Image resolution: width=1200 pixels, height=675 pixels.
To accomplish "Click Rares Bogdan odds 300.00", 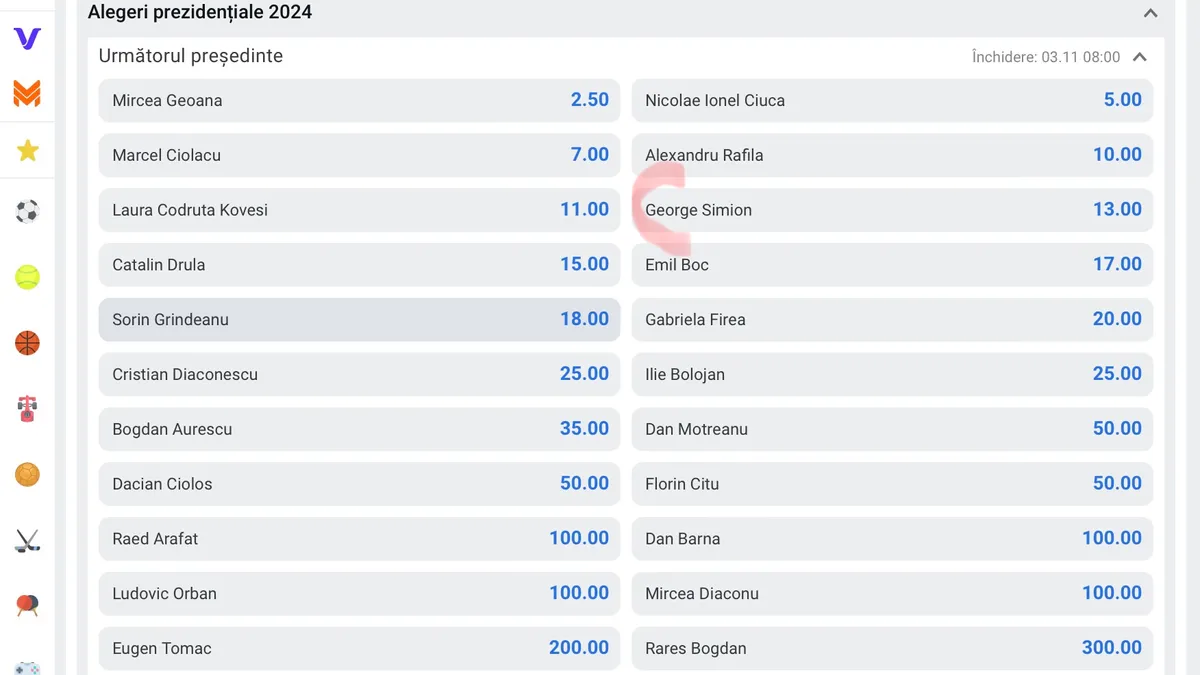I will (892, 648).
